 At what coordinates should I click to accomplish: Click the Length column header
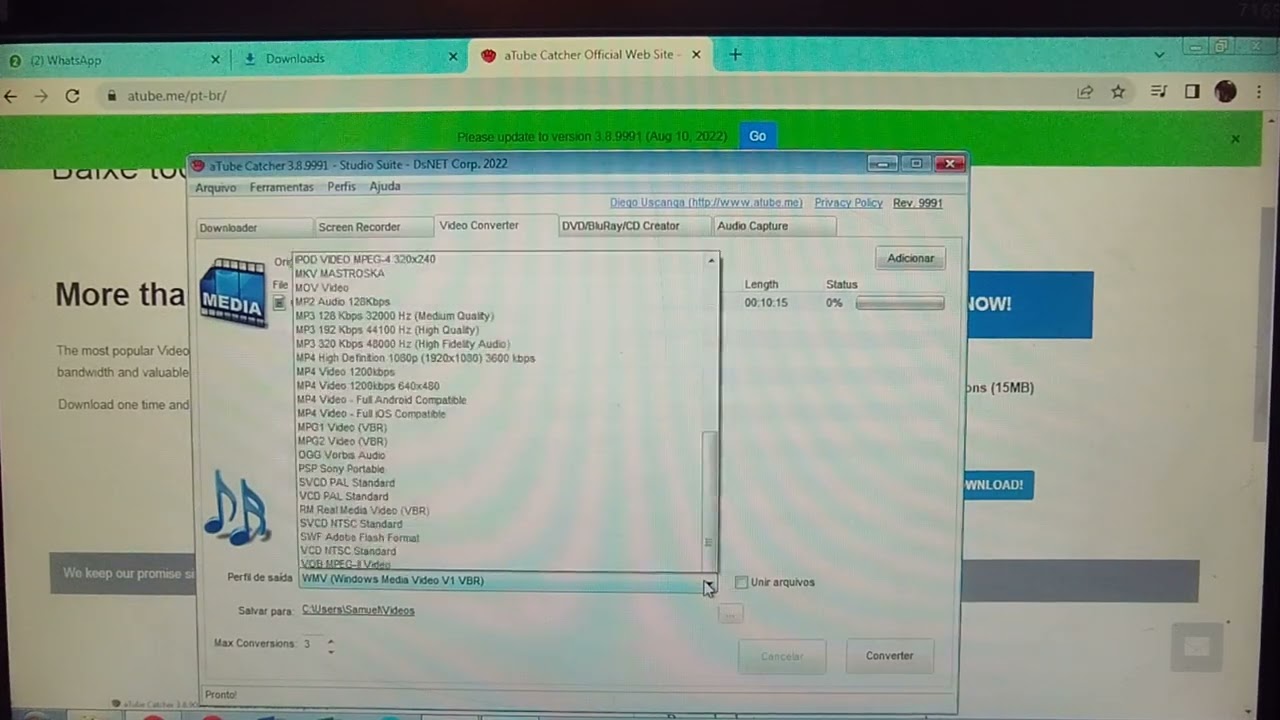click(761, 285)
